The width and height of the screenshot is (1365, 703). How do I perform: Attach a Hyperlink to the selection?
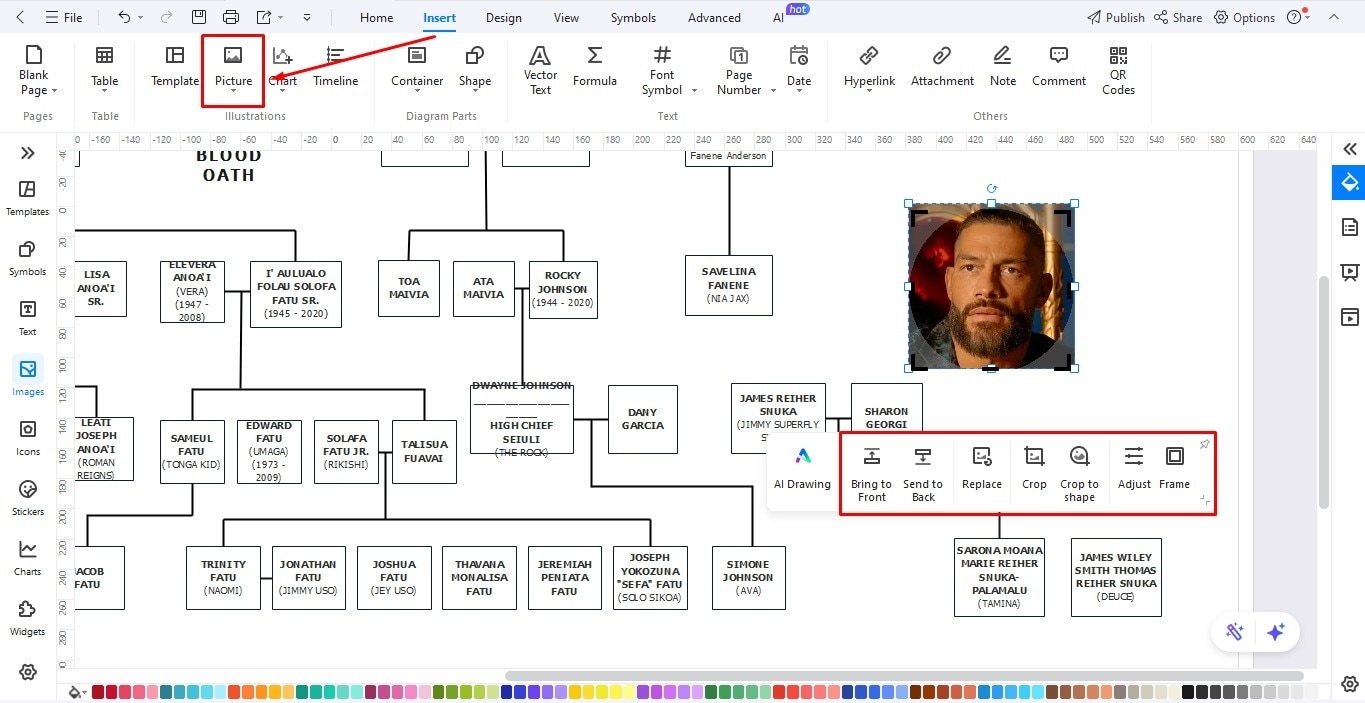[x=868, y=69]
